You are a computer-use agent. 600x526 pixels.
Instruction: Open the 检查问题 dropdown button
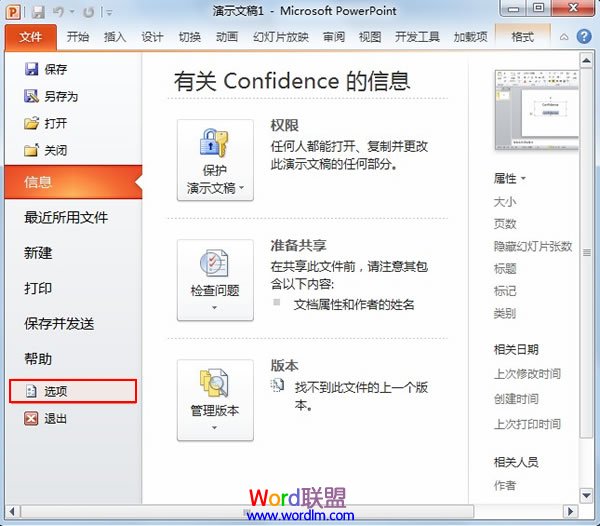click(x=215, y=280)
